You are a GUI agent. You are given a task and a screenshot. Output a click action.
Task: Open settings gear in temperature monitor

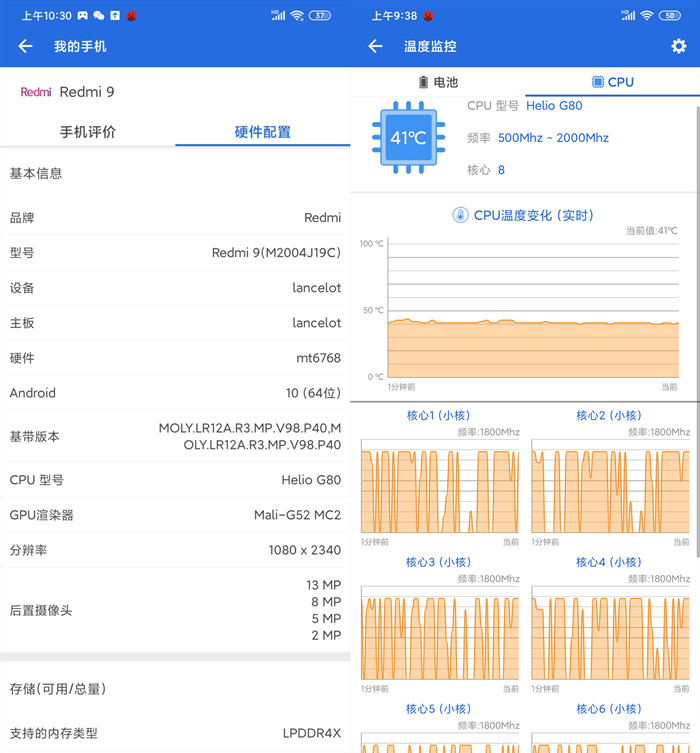[x=678, y=46]
